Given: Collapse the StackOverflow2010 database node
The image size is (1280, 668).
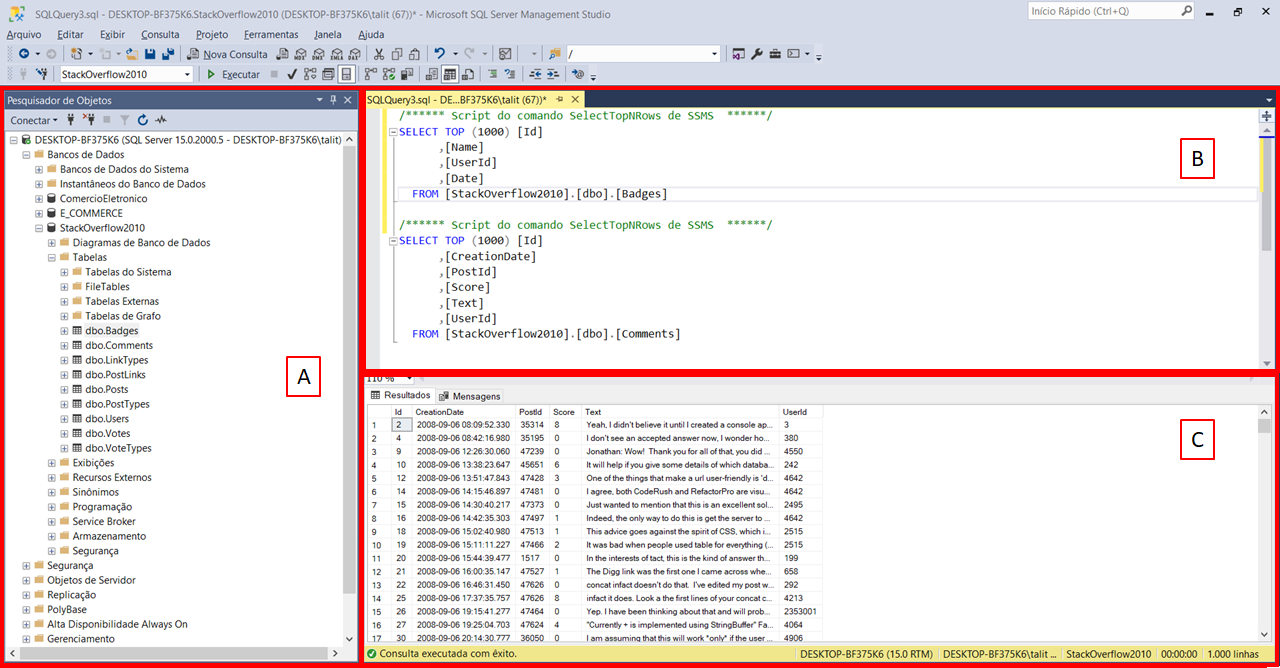Looking at the screenshot, I should tap(39, 228).
